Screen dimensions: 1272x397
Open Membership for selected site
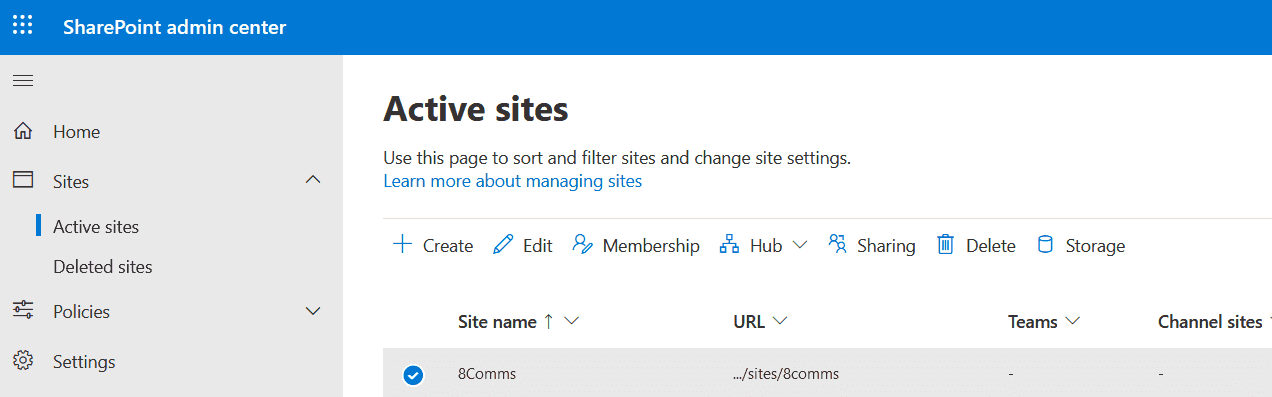pyautogui.click(x=636, y=245)
